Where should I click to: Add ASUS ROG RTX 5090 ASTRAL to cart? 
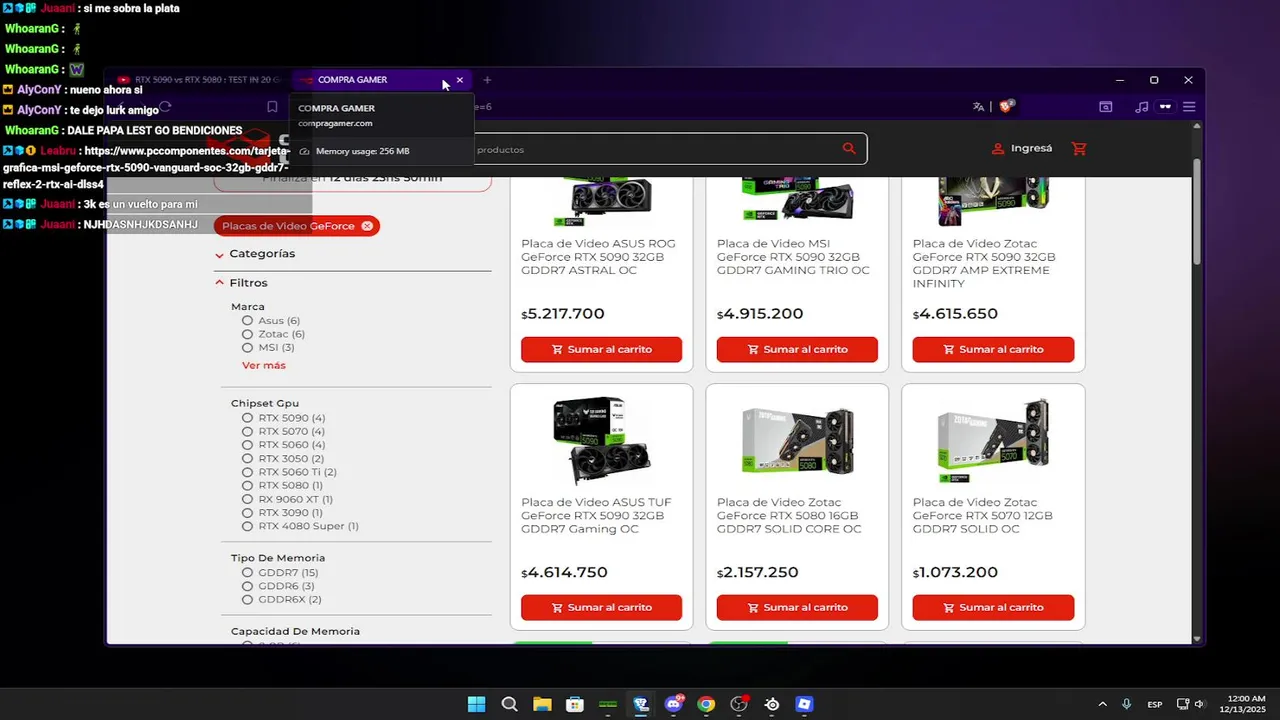point(601,349)
